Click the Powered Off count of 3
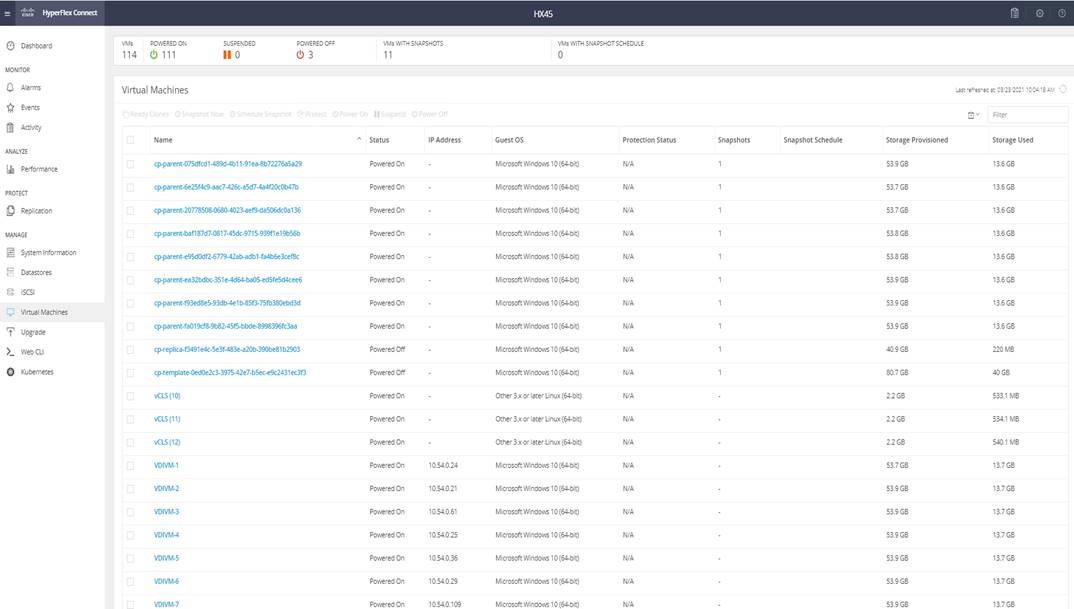This screenshot has width=1074, height=609. click(x=310, y=55)
